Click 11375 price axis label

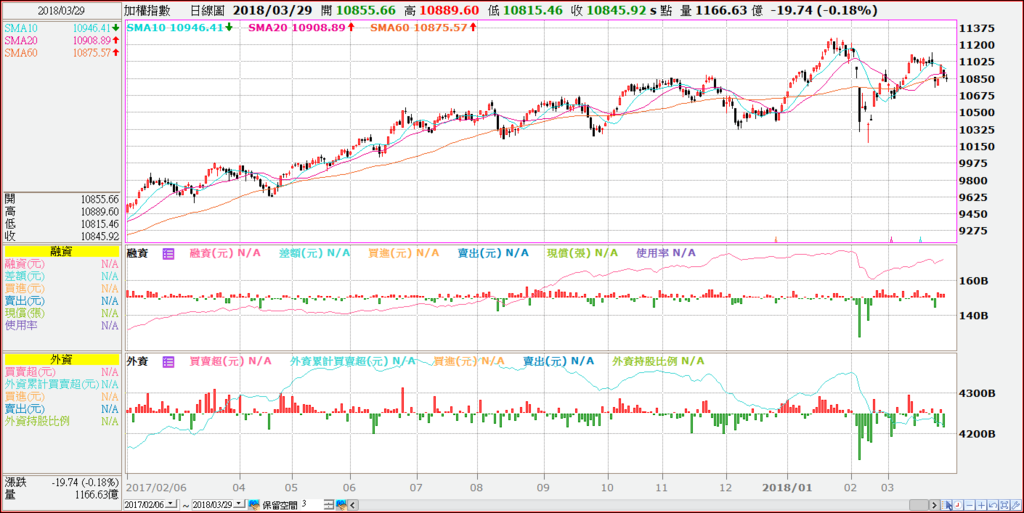point(977,28)
